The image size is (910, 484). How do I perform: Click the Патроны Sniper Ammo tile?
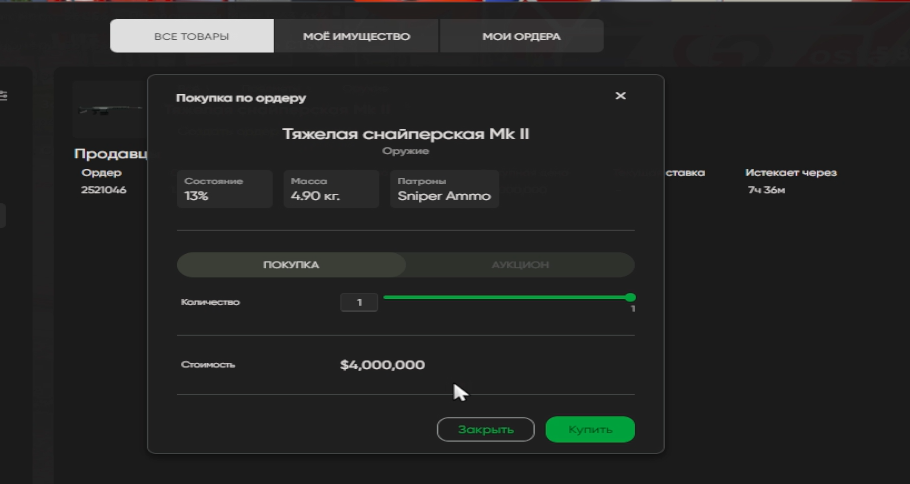[x=444, y=189]
